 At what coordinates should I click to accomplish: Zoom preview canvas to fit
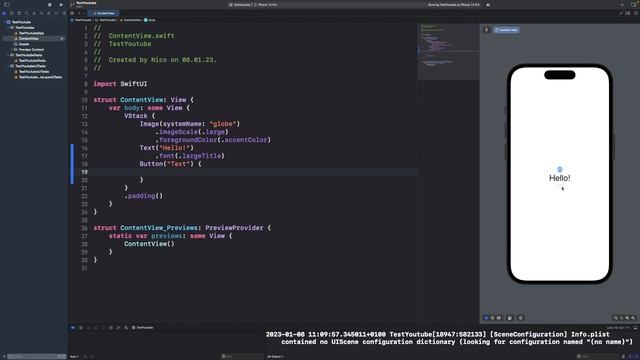click(627, 318)
